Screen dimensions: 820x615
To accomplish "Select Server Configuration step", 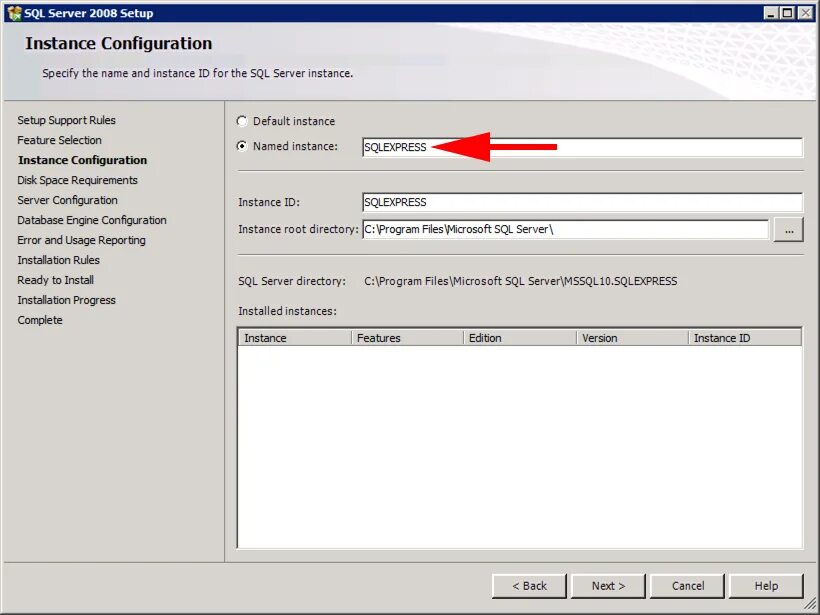I will tap(67, 200).
